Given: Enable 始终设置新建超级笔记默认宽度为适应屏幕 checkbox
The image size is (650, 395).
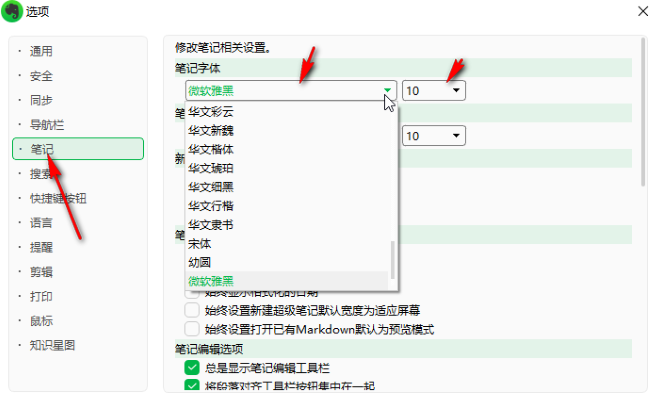Looking at the screenshot, I should point(192,310).
